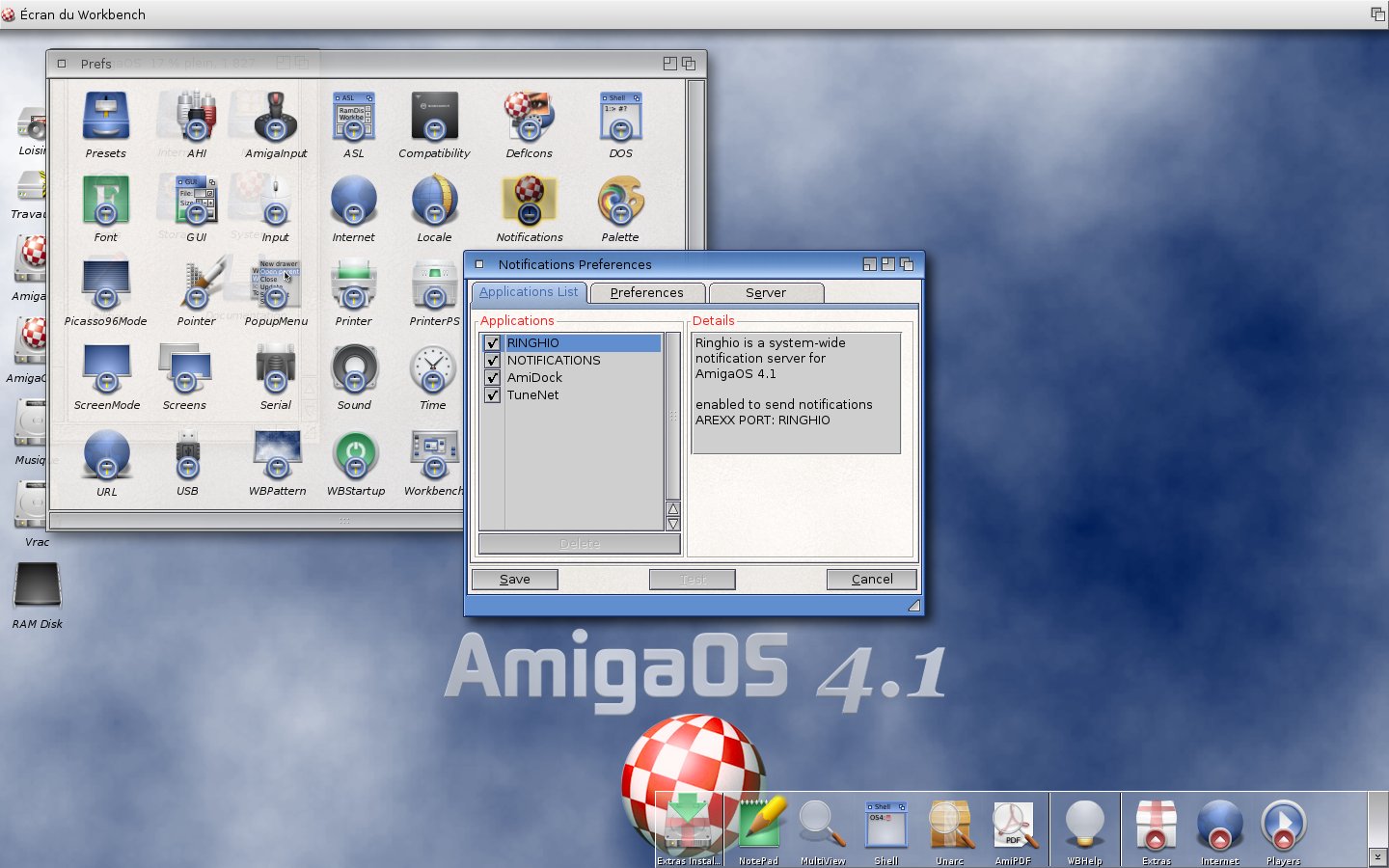Open the Workbench preferences icon

click(434, 454)
